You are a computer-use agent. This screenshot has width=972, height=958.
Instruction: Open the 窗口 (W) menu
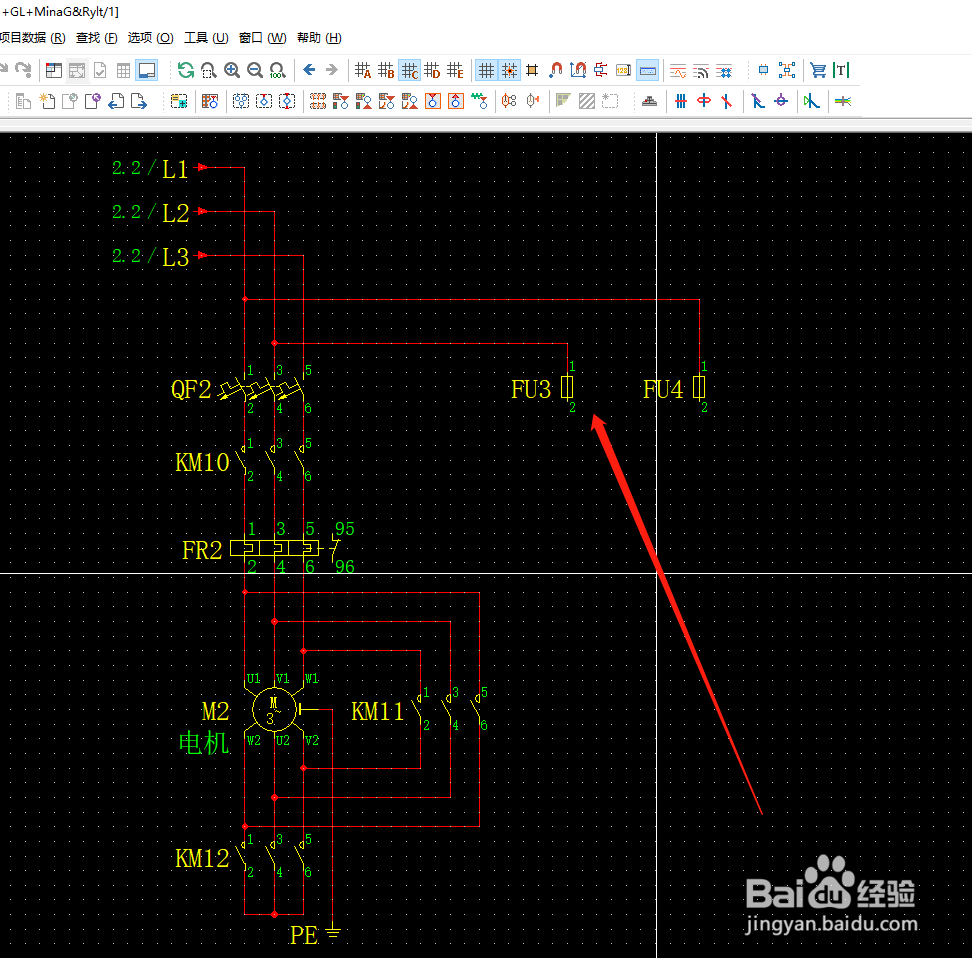pyautogui.click(x=263, y=38)
